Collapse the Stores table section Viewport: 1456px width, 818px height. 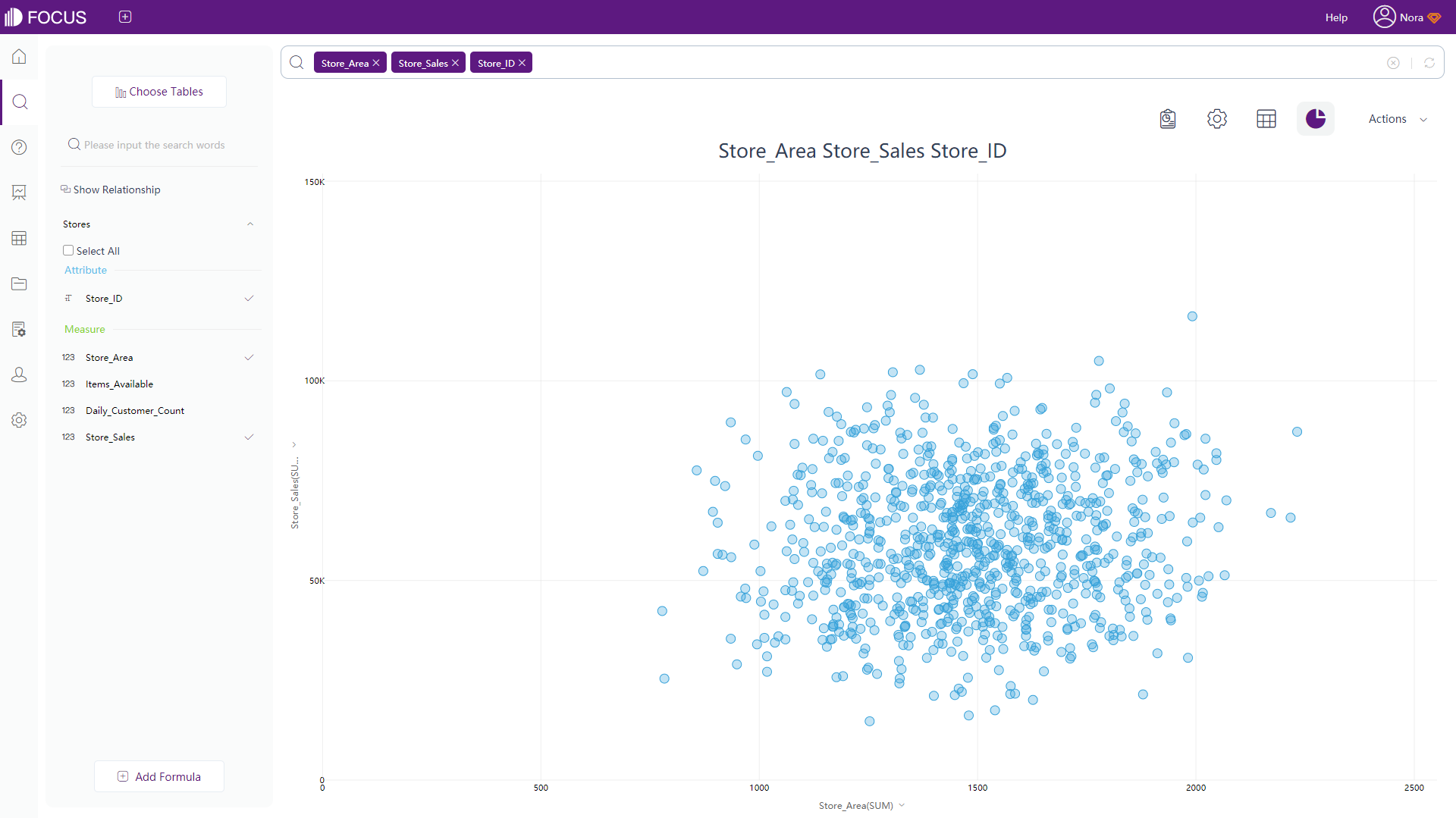click(250, 224)
